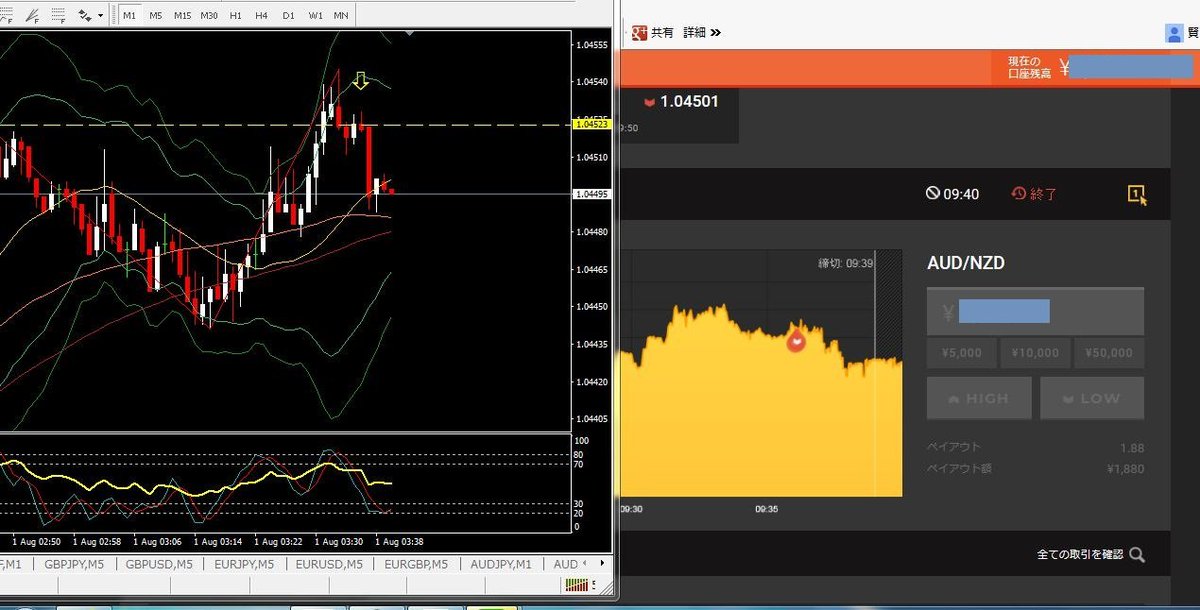Click the account balance 現在の口座残高 display
Viewport: 1200px width, 610px height.
pos(1098,68)
